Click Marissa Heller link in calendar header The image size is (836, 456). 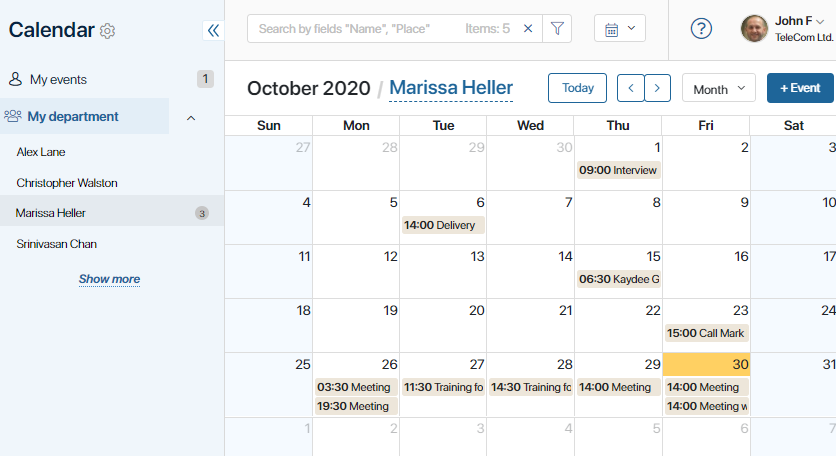[451, 88]
